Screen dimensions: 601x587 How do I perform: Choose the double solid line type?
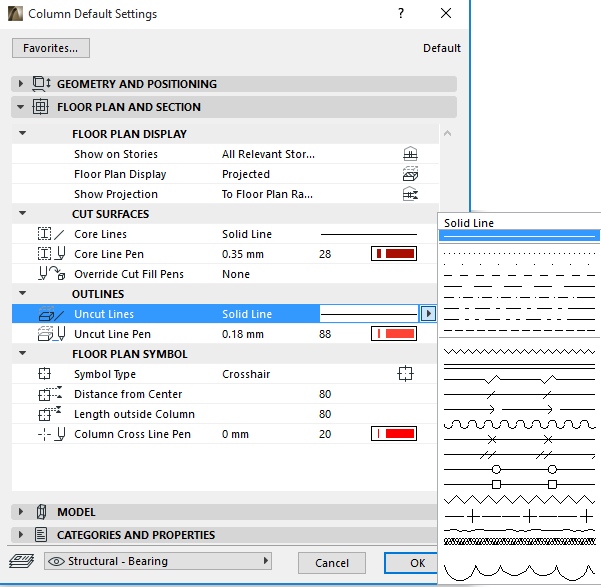(x=519, y=367)
